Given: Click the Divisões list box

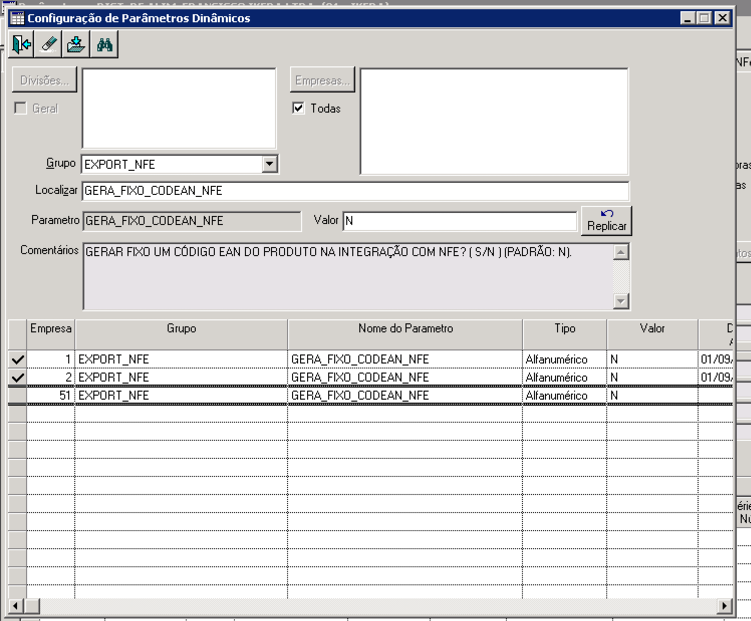Looking at the screenshot, I should [179, 108].
